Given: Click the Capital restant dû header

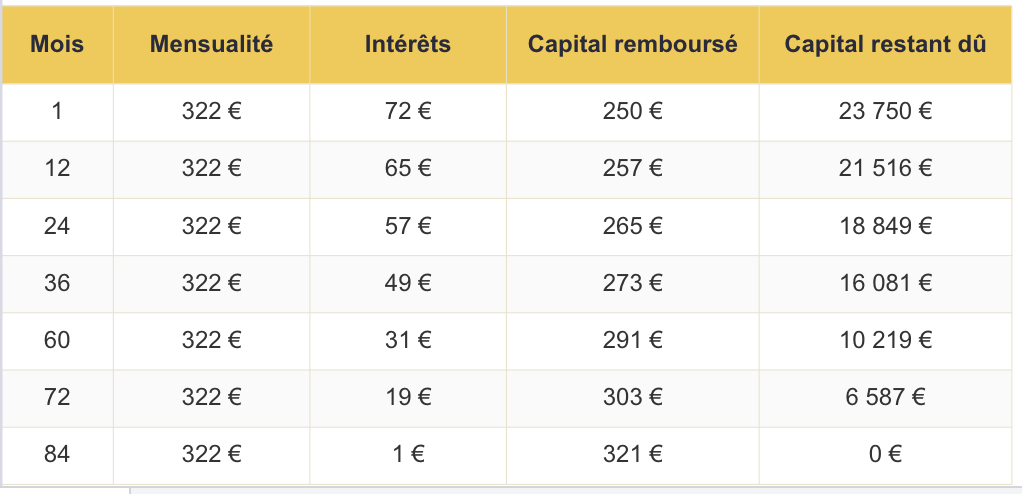Looking at the screenshot, I should click(x=885, y=45).
